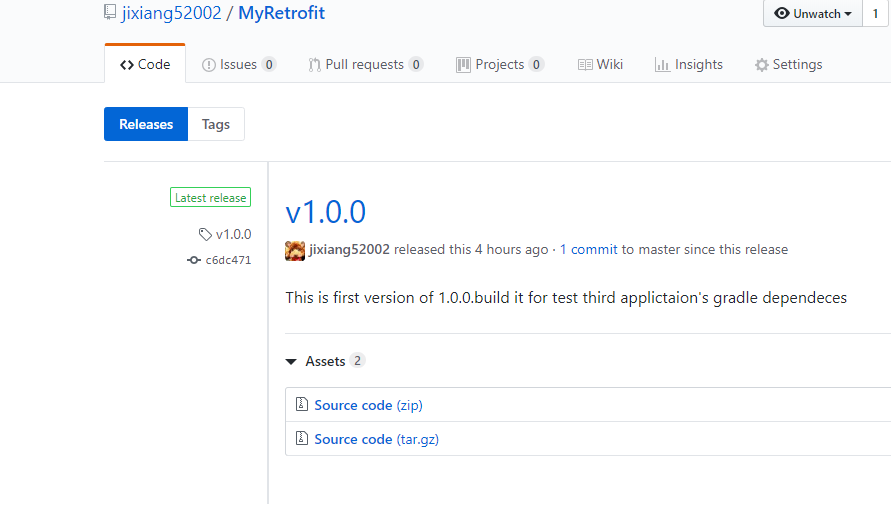Screen dimensions: 891x515
Task: Download Source code (zip)
Action: point(368,405)
